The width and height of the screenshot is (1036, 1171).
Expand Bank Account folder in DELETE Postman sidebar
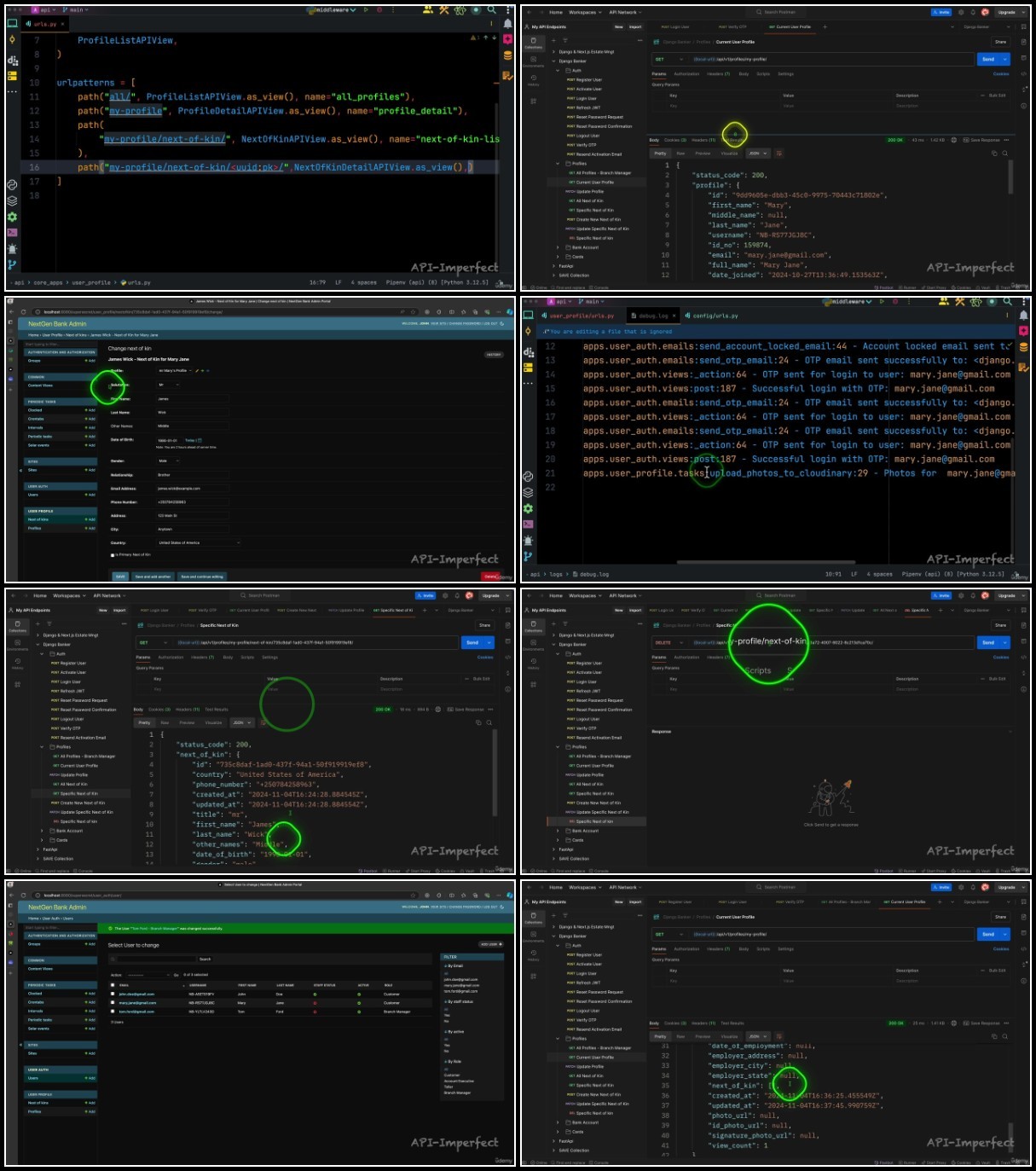559,831
